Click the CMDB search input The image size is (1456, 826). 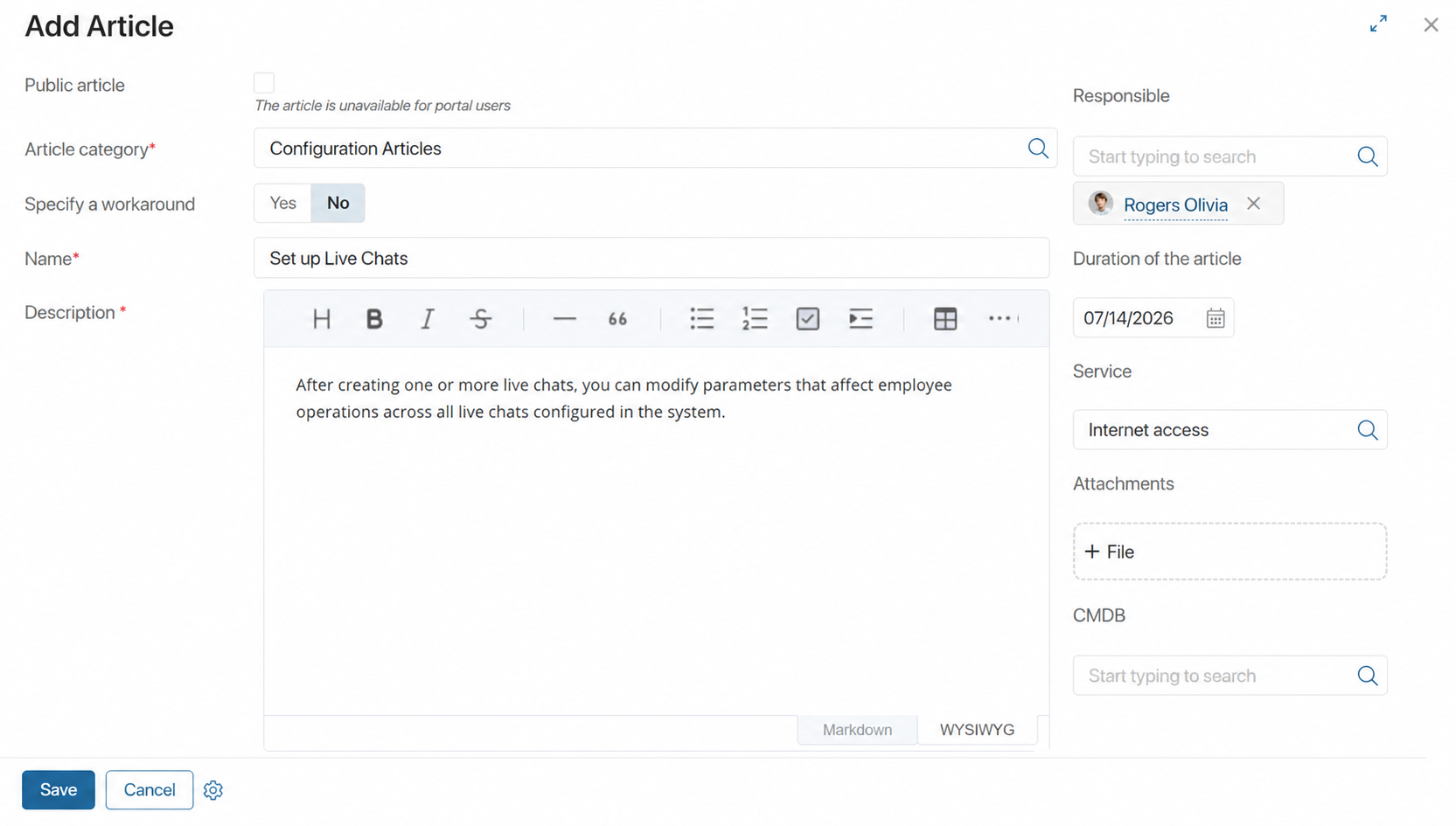1230,676
